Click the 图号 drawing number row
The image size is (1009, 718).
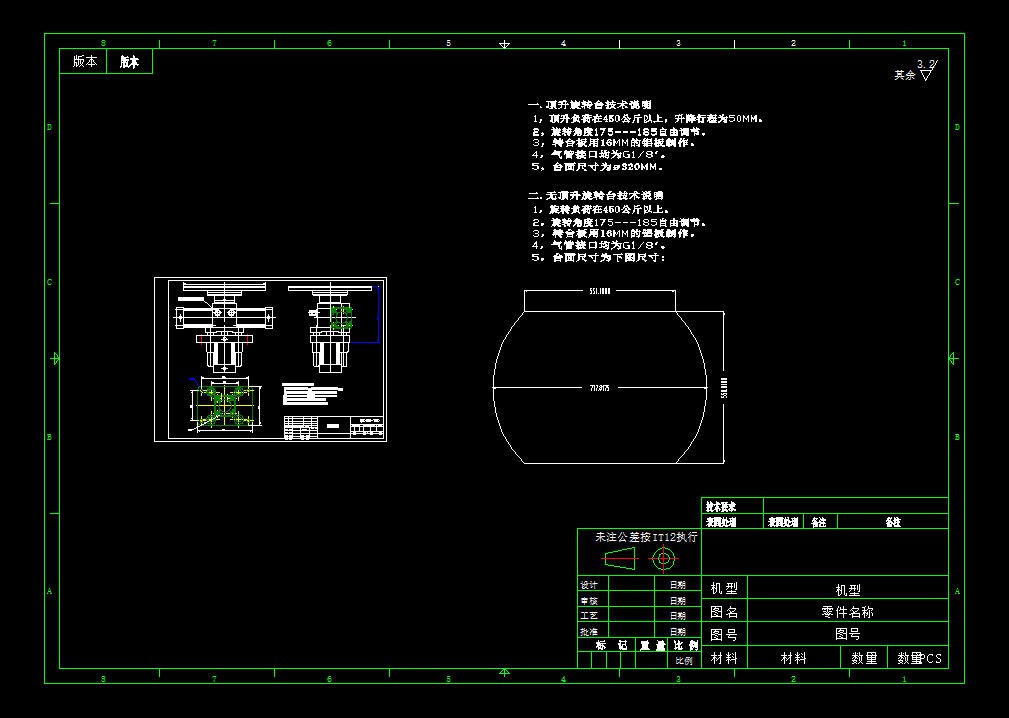pos(850,635)
